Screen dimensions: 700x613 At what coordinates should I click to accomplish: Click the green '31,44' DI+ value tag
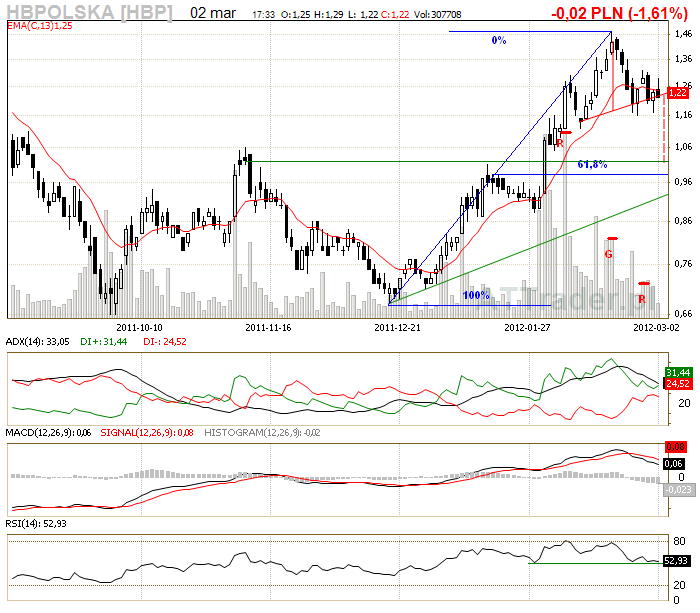[678, 372]
